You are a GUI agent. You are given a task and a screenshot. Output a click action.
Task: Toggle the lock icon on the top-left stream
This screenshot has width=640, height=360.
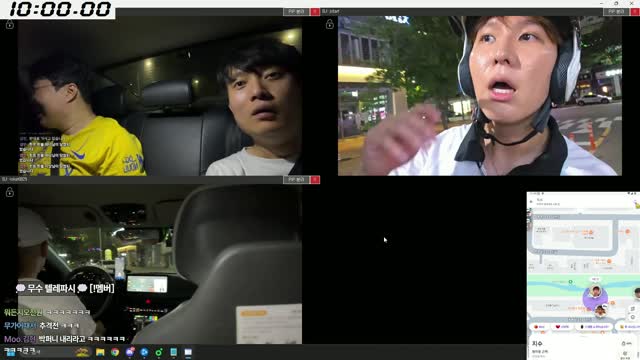click(9, 25)
